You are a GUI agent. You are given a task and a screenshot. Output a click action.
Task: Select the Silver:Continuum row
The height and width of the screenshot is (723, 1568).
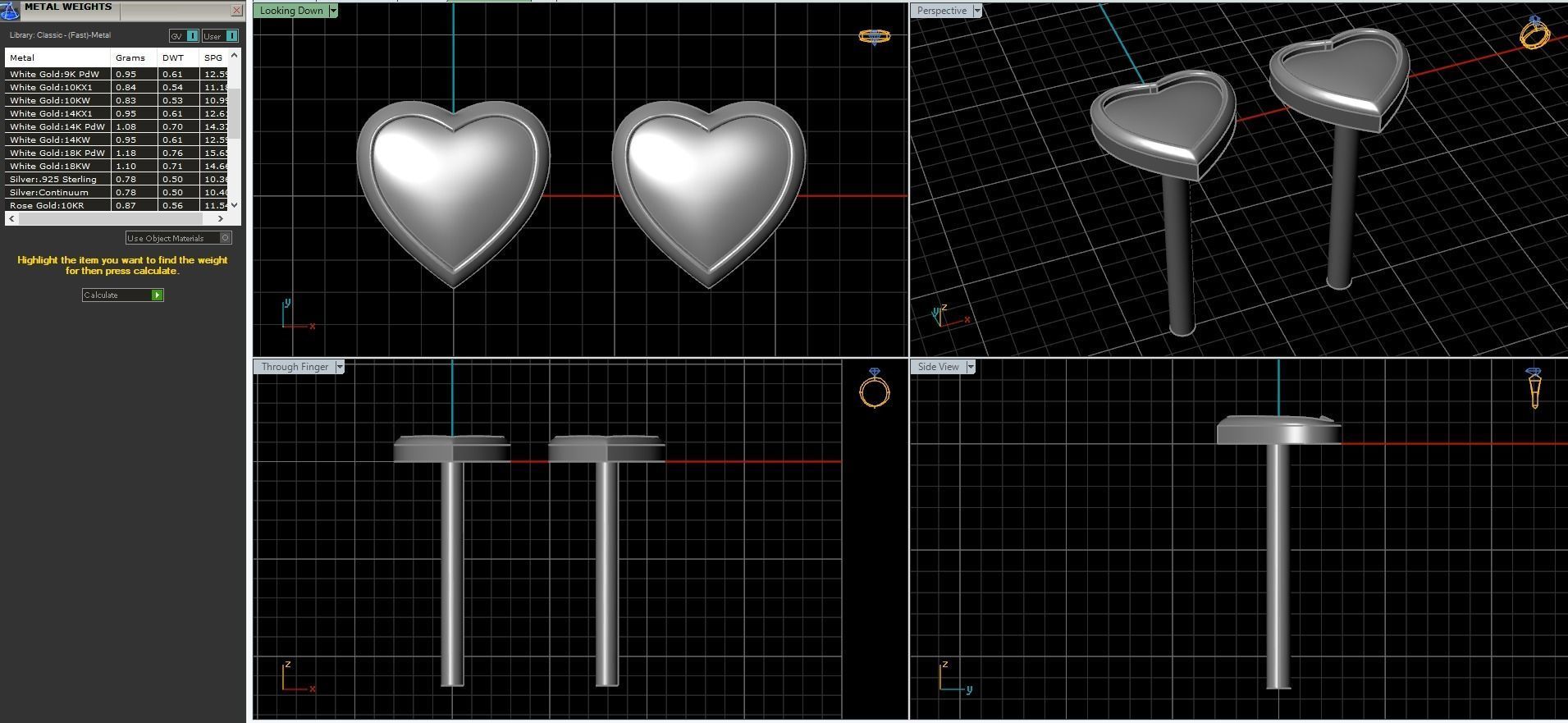[x=117, y=192]
